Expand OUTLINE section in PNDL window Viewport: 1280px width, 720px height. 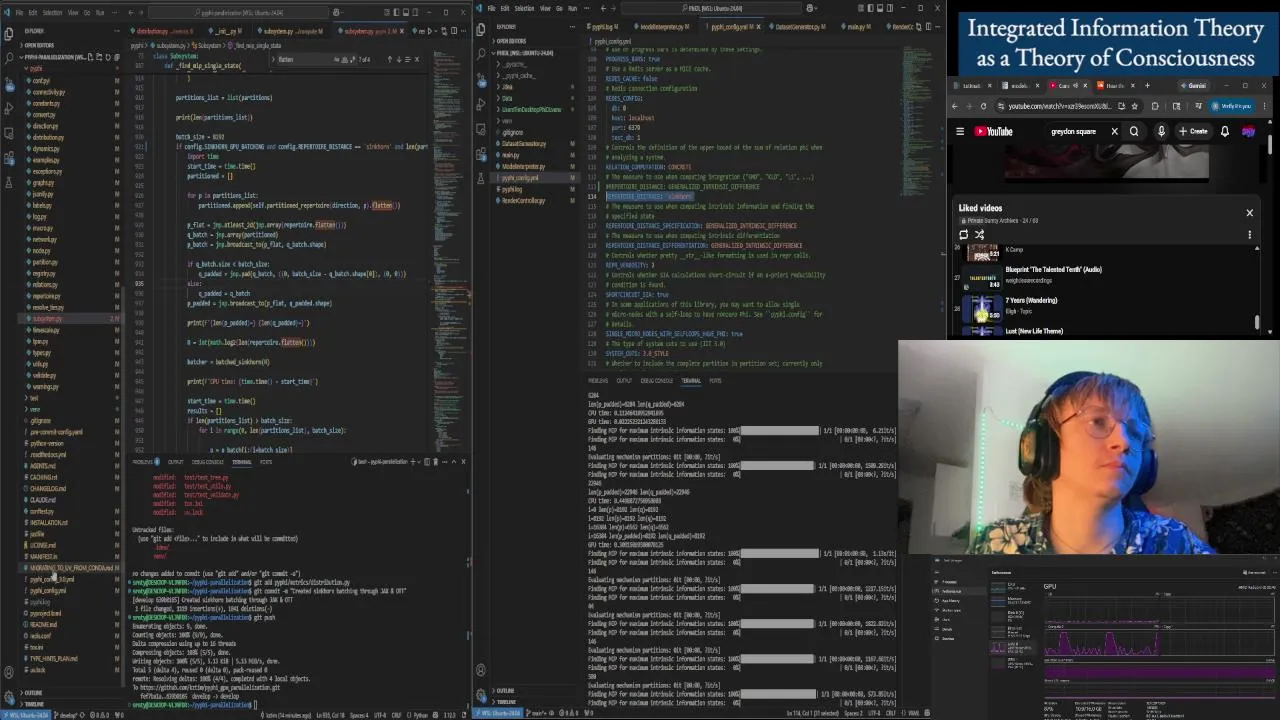pos(505,690)
